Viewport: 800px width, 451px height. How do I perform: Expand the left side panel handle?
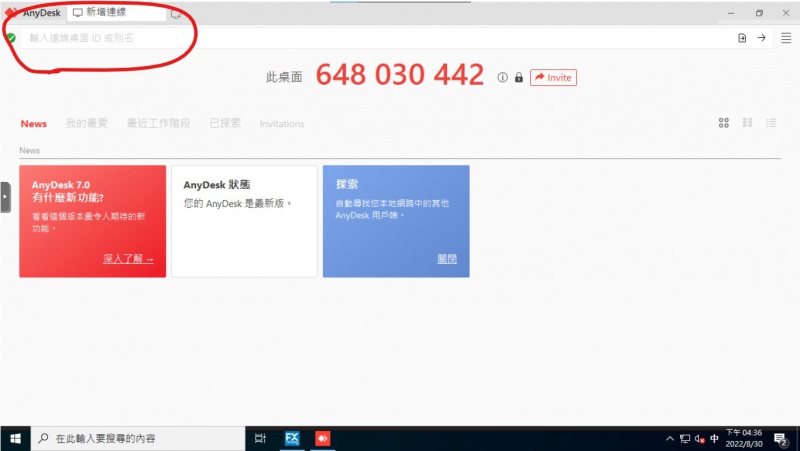pos(5,197)
